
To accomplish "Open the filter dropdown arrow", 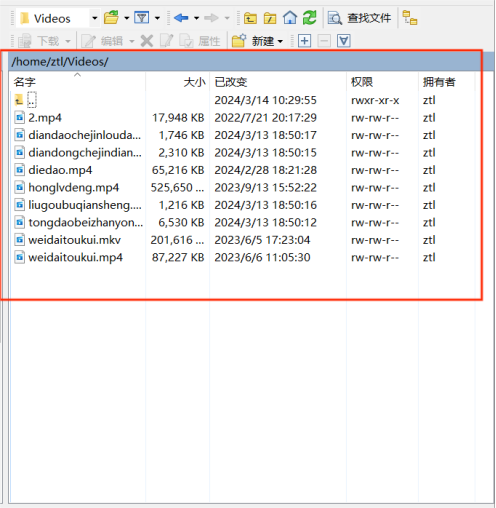I will (x=157, y=18).
